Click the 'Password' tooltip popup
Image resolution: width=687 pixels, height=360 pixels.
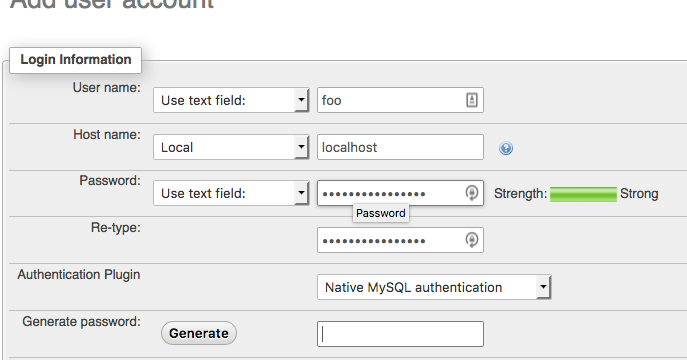click(381, 213)
